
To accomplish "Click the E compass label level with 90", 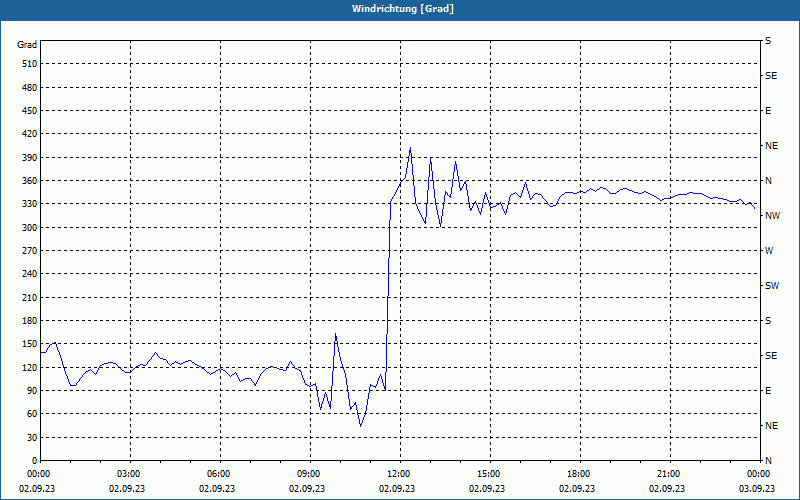I will point(768,391).
